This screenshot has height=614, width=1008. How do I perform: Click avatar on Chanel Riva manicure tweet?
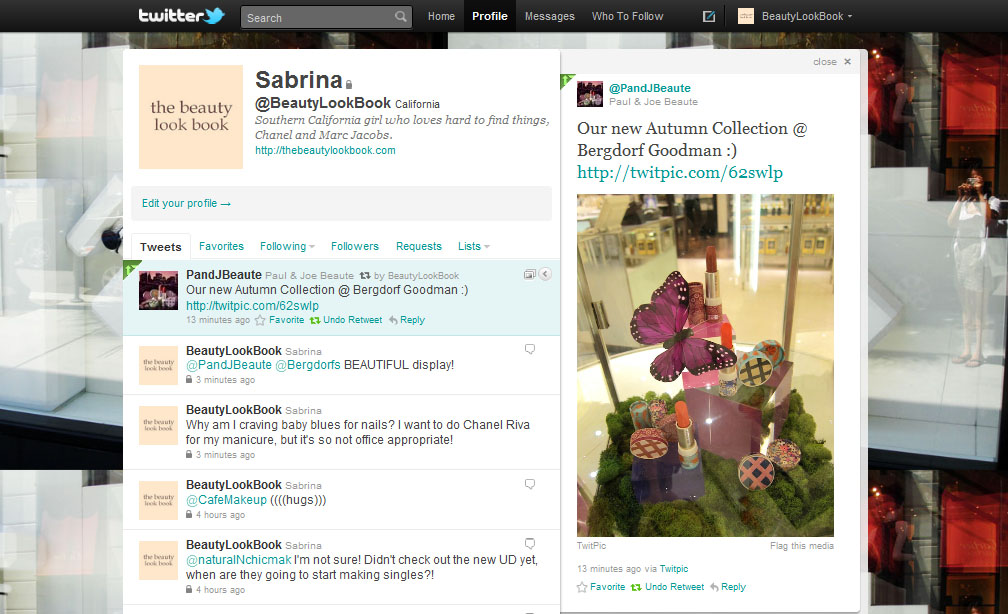click(158, 426)
